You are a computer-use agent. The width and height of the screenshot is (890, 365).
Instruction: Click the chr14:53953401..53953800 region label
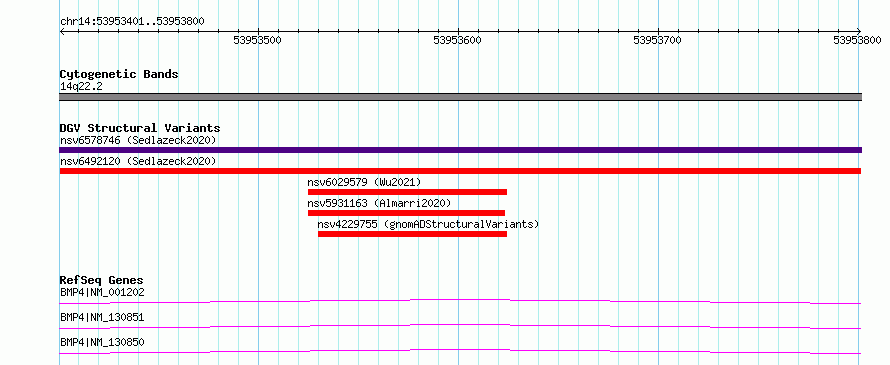pos(132,22)
